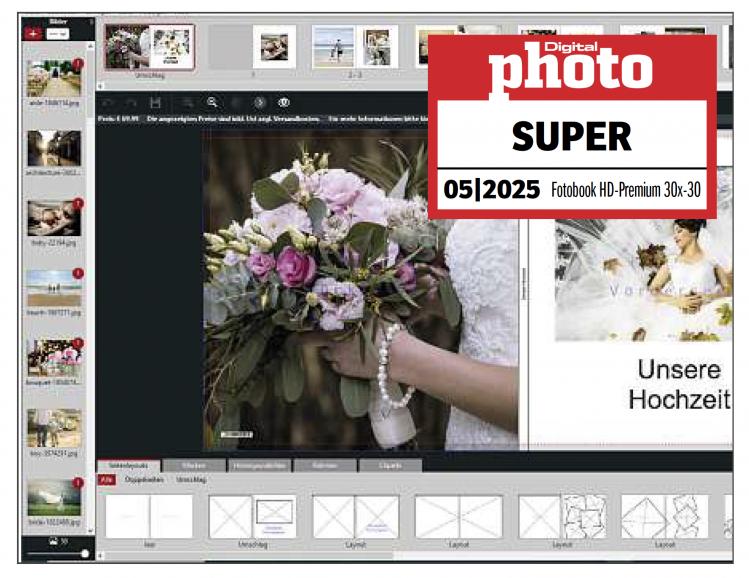The height and width of the screenshot is (578, 749).
Task: Click the white button beside the red plus
Action: 58,33
